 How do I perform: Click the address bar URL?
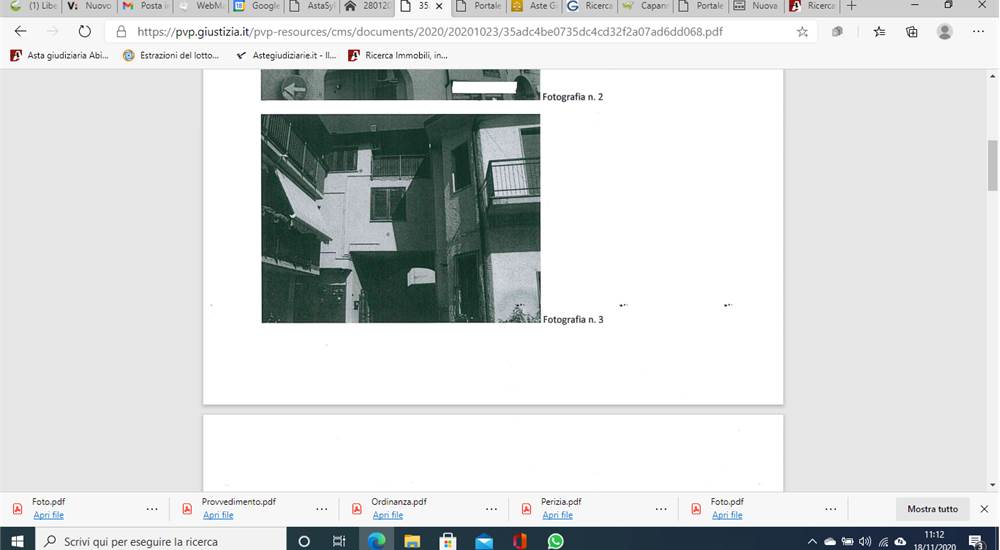430,31
